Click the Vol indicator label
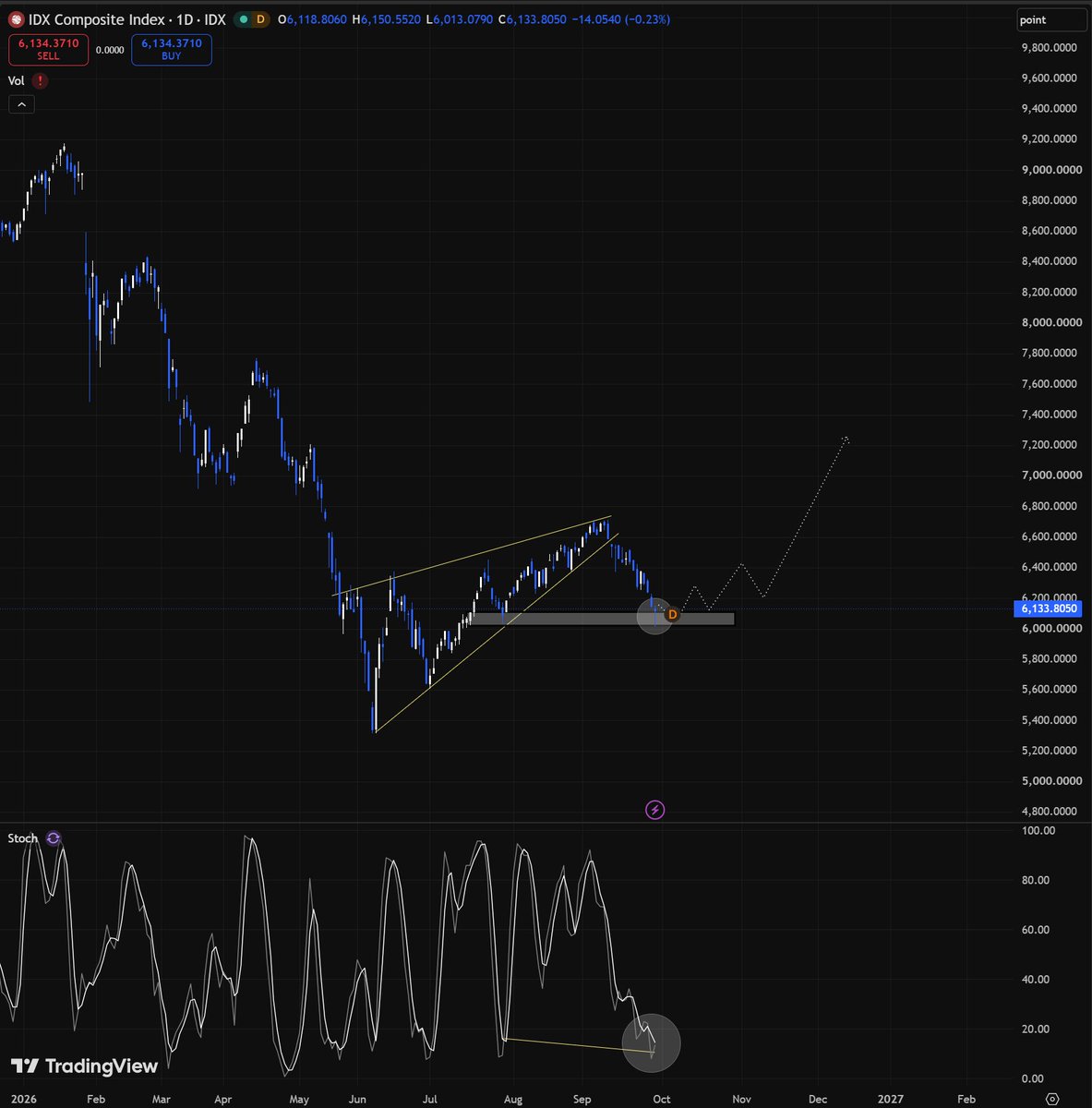 pos(17,80)
